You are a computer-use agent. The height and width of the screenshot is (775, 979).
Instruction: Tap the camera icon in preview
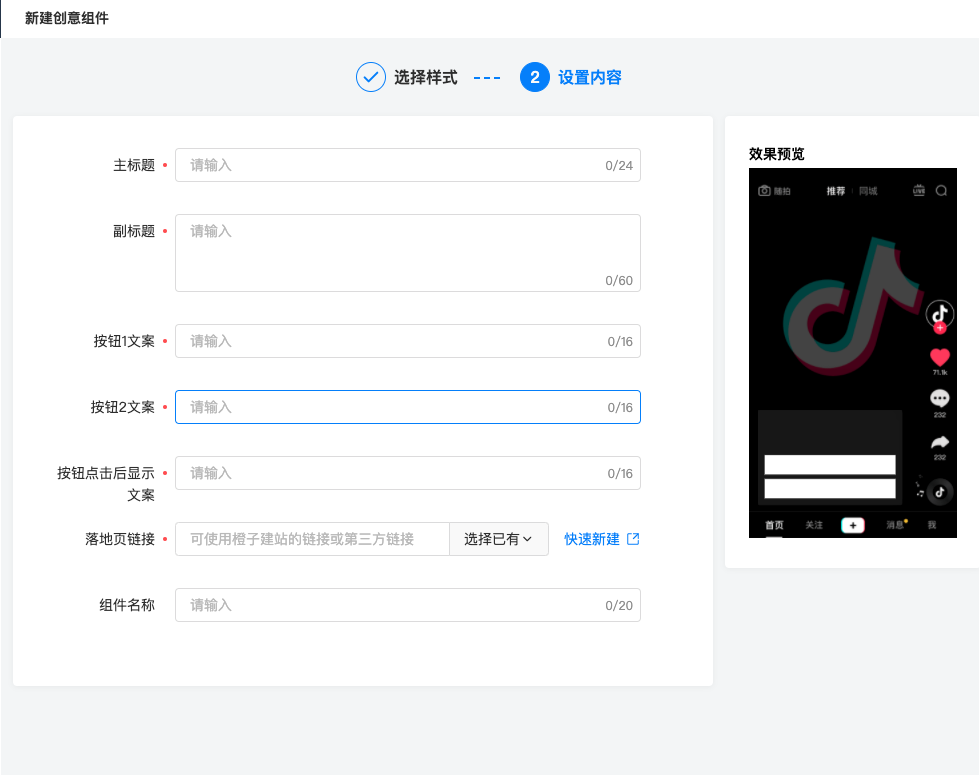pyautogui.click(x=764, y=190)
